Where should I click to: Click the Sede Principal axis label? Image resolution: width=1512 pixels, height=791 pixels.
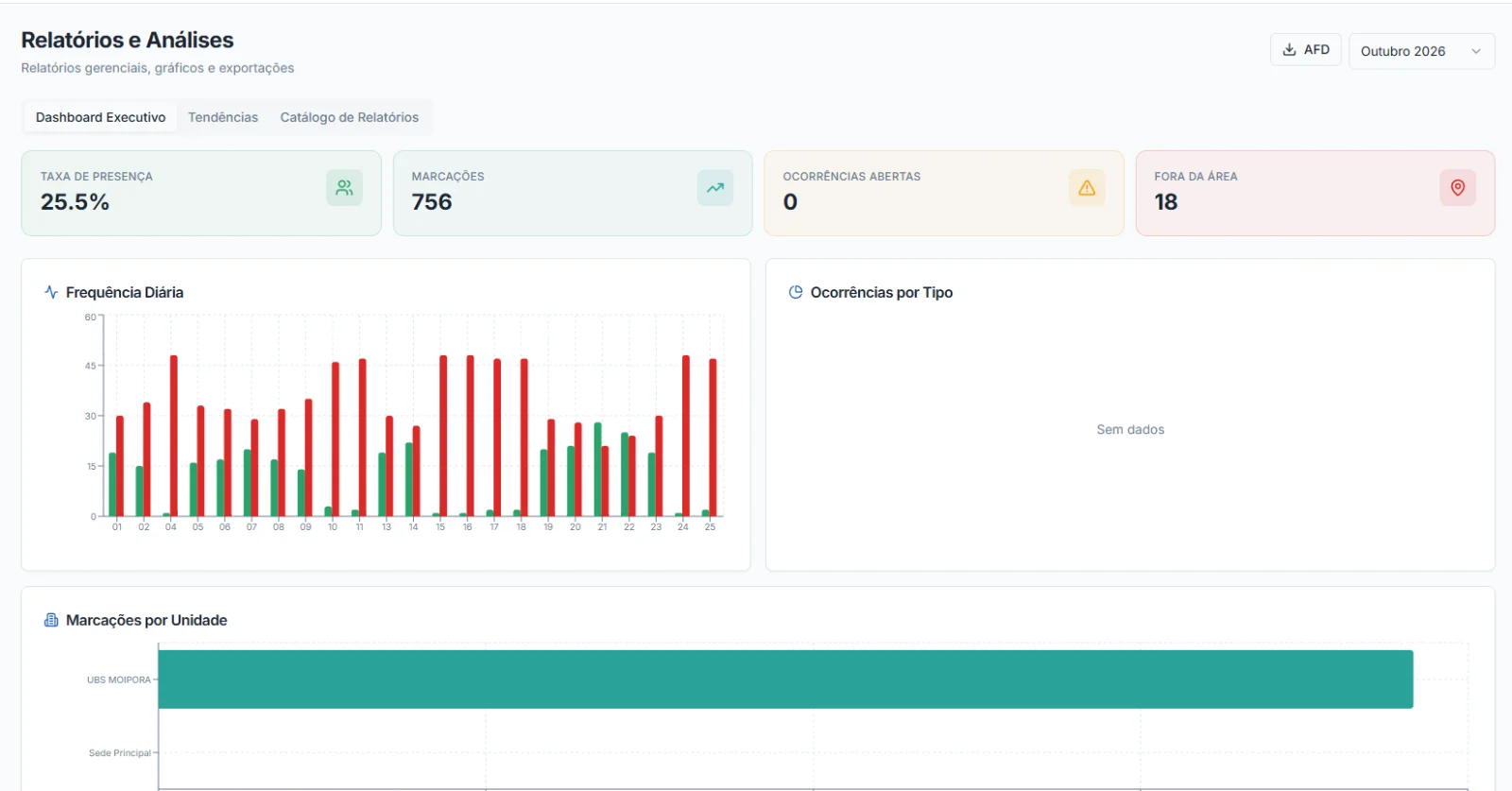coord(120,753)
